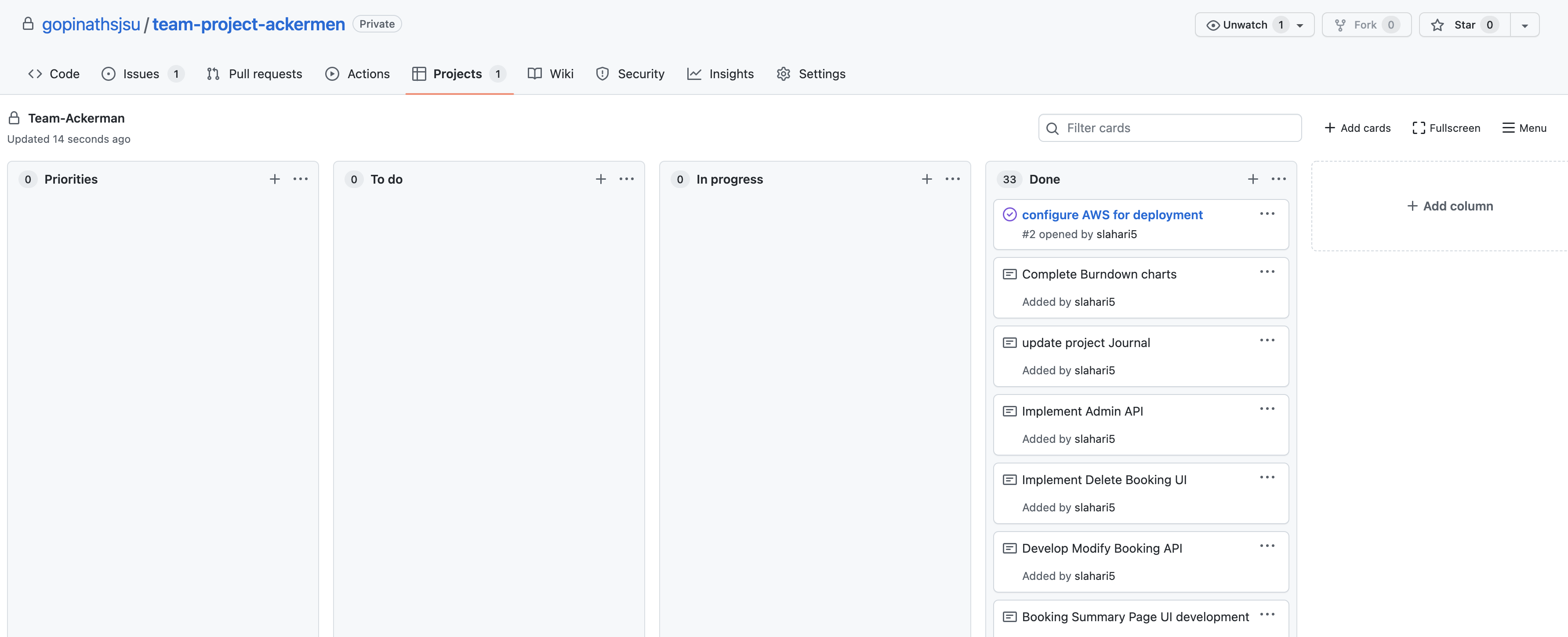Open the gopinathsjsu profile link

click(91, 24)
